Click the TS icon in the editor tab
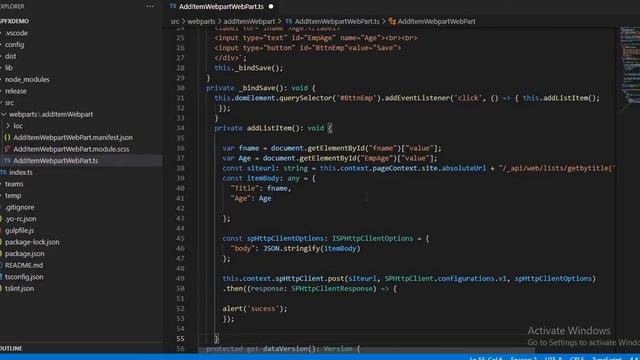This screenshot has width=640, height=360. coord(173,7)
